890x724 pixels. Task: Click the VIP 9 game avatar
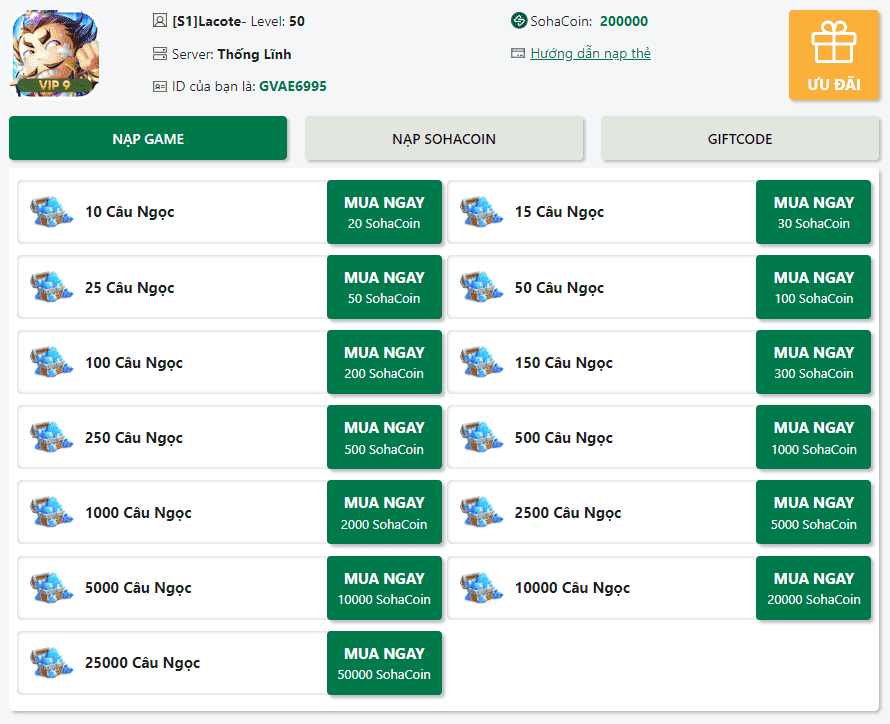(54, 53)
